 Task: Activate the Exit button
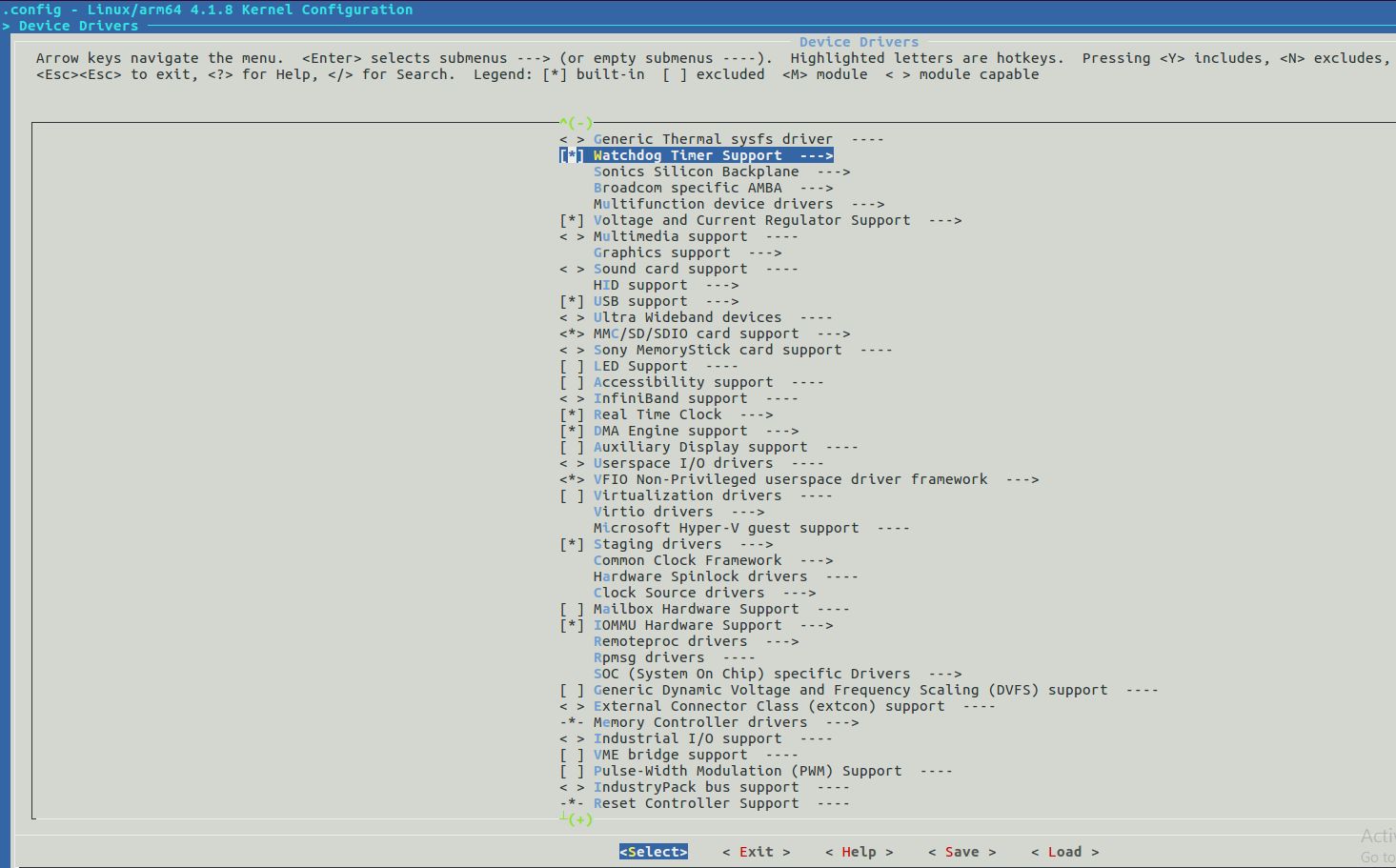point(756,851)
